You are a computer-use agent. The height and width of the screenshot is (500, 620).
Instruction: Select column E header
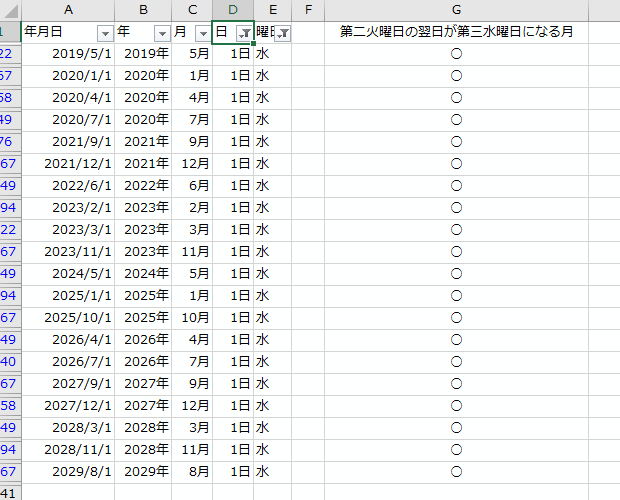point(273,10)
